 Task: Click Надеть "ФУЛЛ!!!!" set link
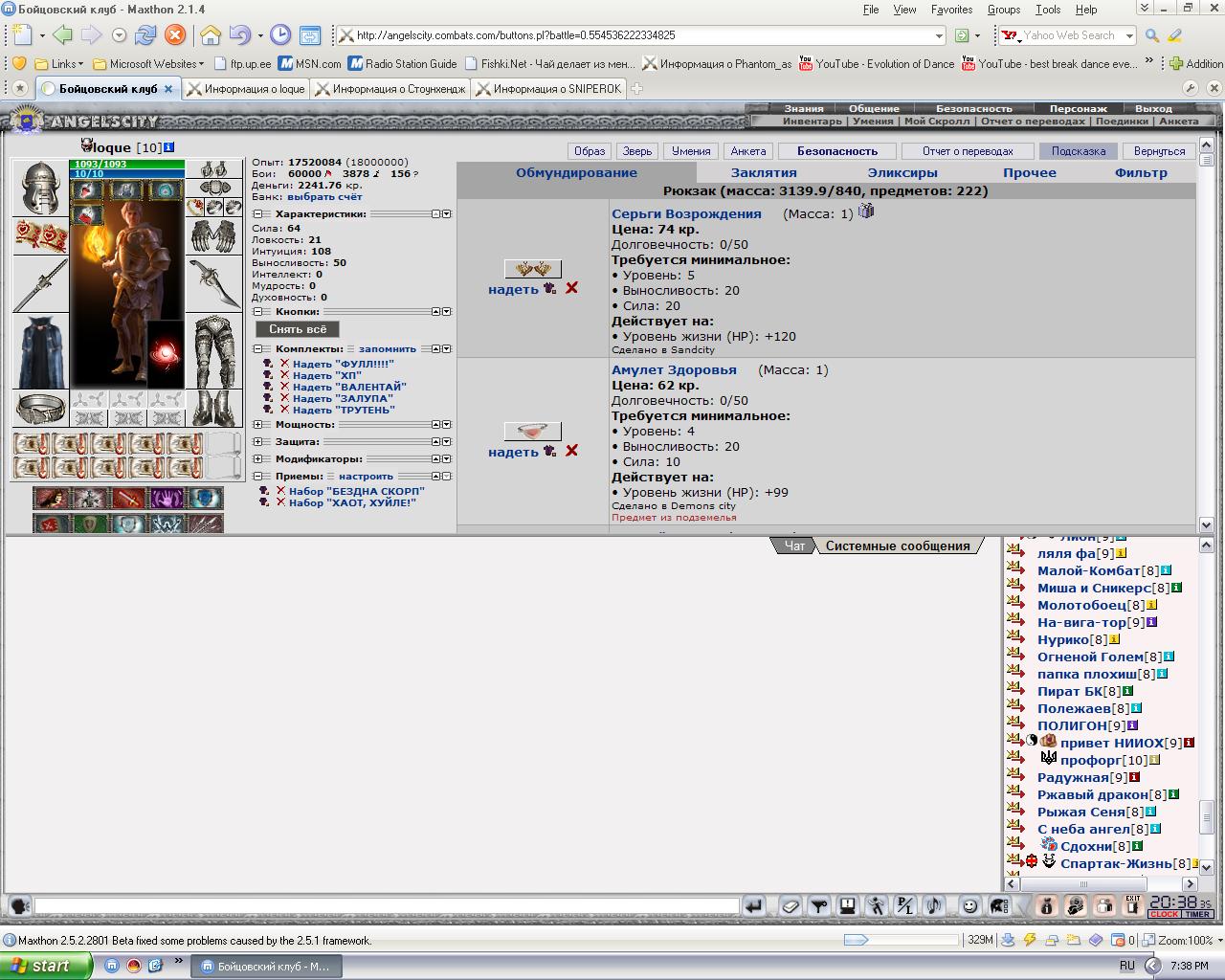pyautogui.click(x=343, y=364)
